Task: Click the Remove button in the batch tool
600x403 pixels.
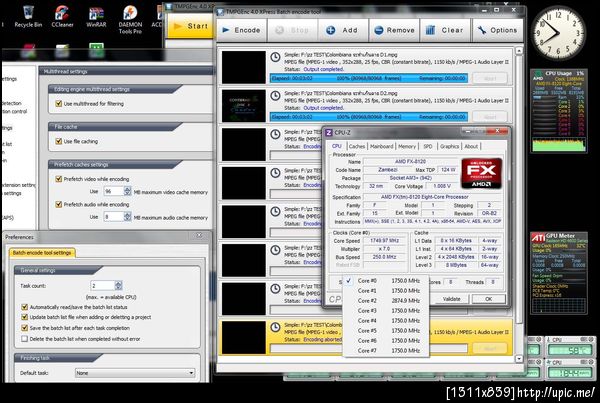Action: [394, 30]
